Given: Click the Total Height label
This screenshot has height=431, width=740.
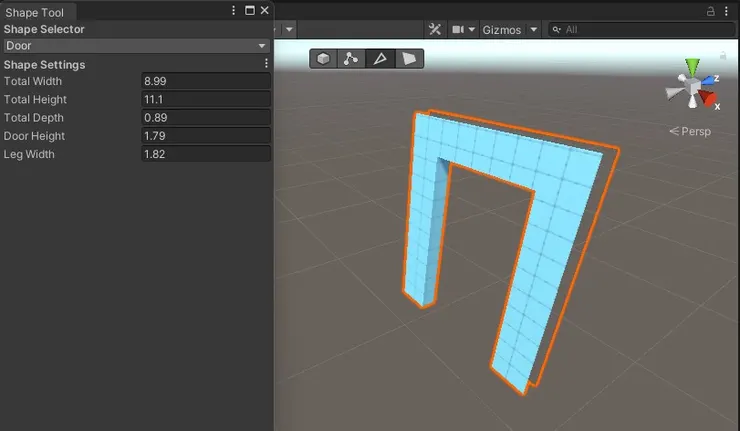Looking at the screenshot, I should pyautogui.click(x=35, y=100).
